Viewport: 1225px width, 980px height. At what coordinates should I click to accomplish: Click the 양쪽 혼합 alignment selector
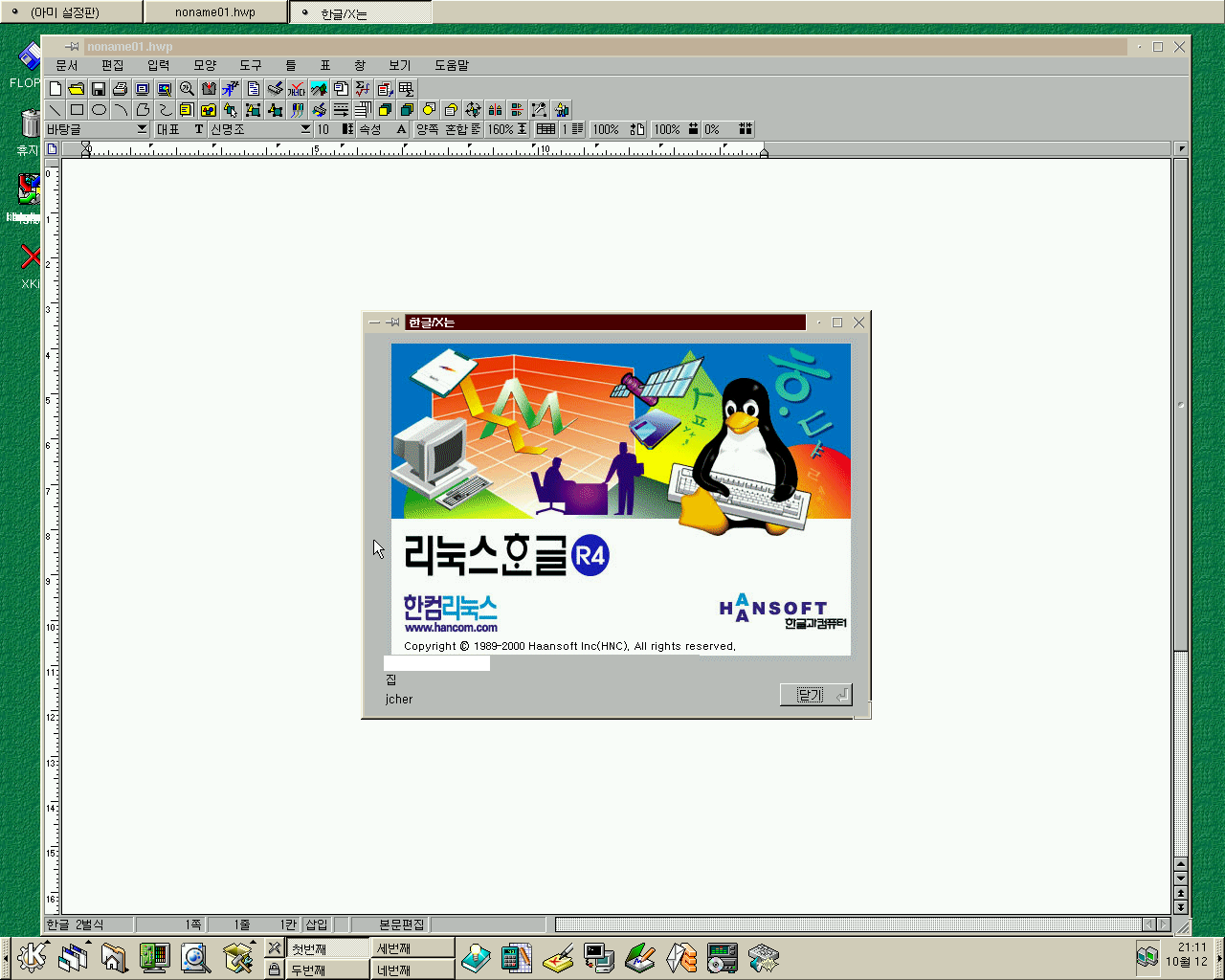[448, 129]
